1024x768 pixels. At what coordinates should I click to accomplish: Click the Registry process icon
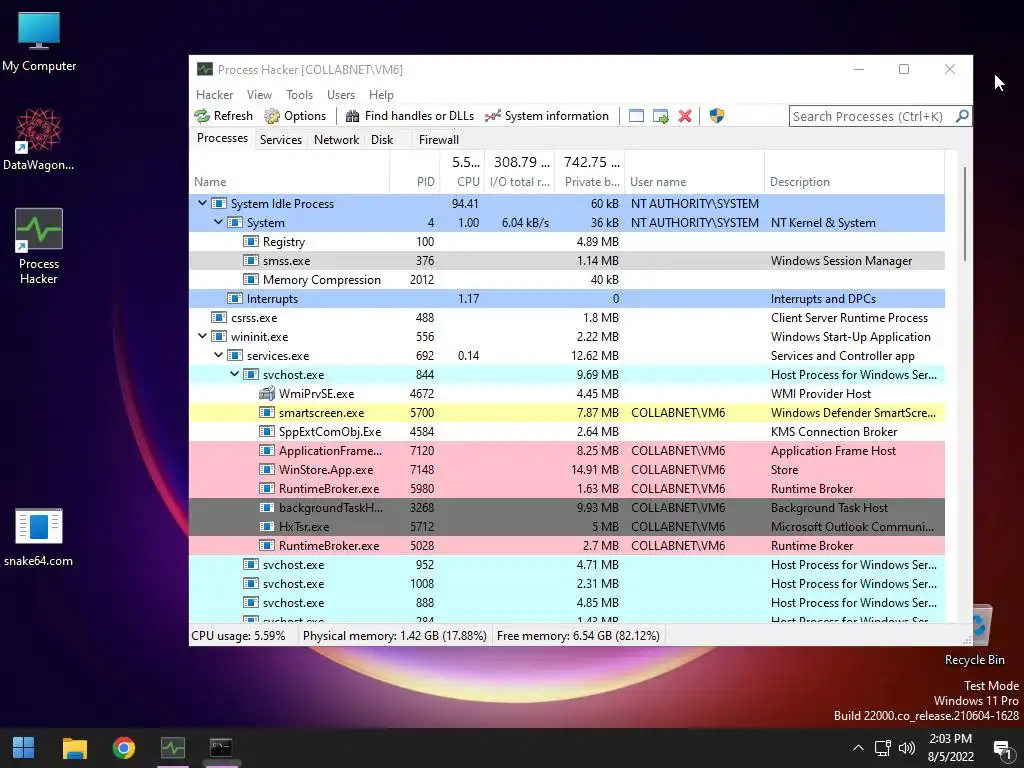[x=251, y=242]
